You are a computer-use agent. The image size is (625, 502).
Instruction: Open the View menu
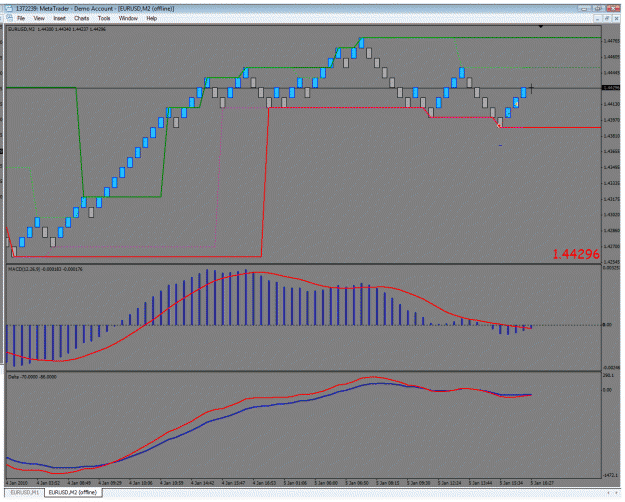[39, 18]
